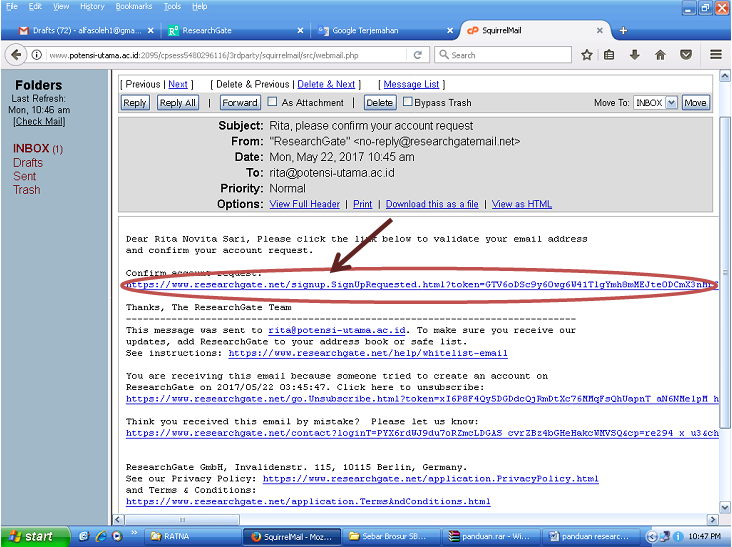Go to the Firefox home page icon

660,55
